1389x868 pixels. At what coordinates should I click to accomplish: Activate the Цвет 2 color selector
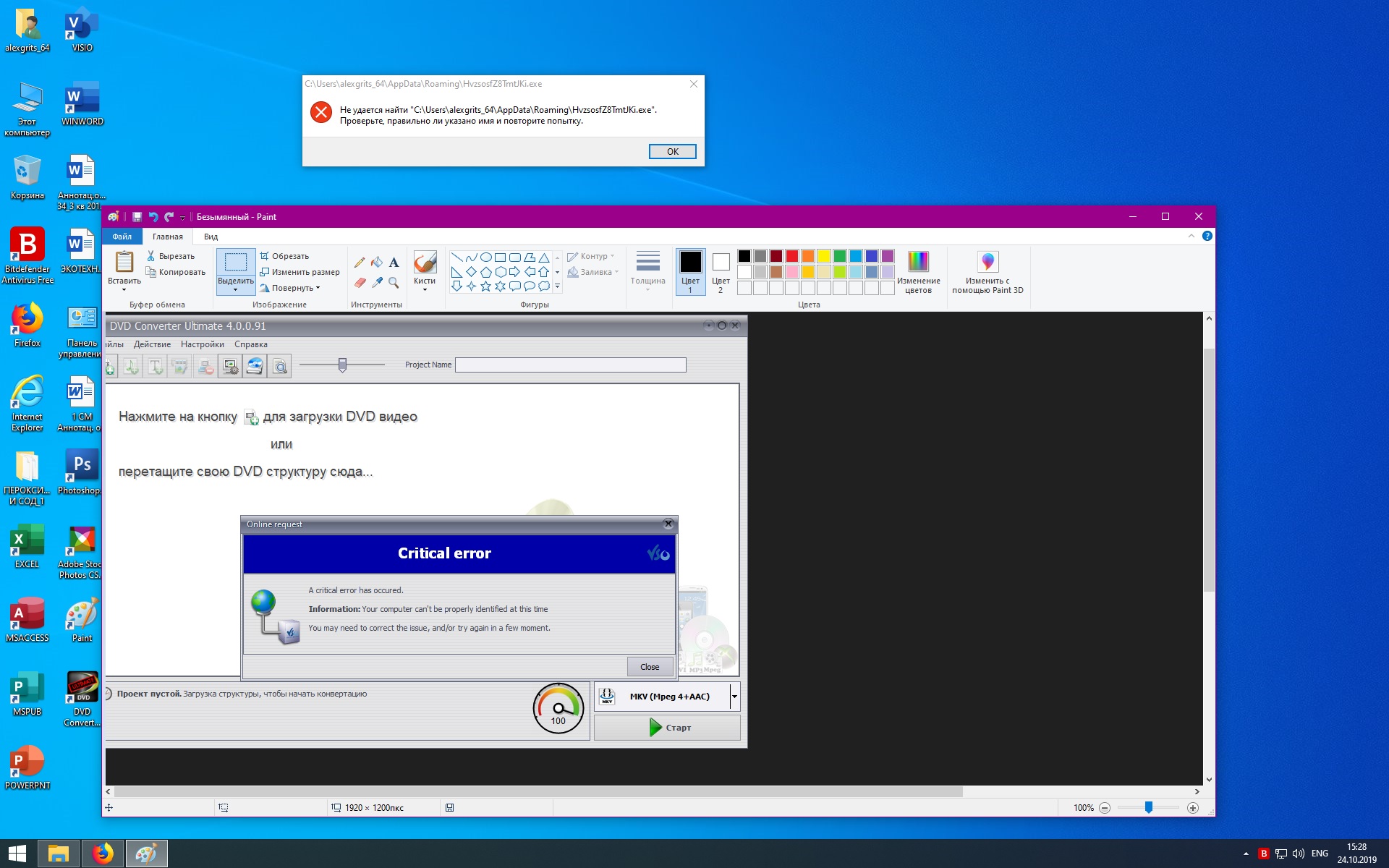[721, 272]
